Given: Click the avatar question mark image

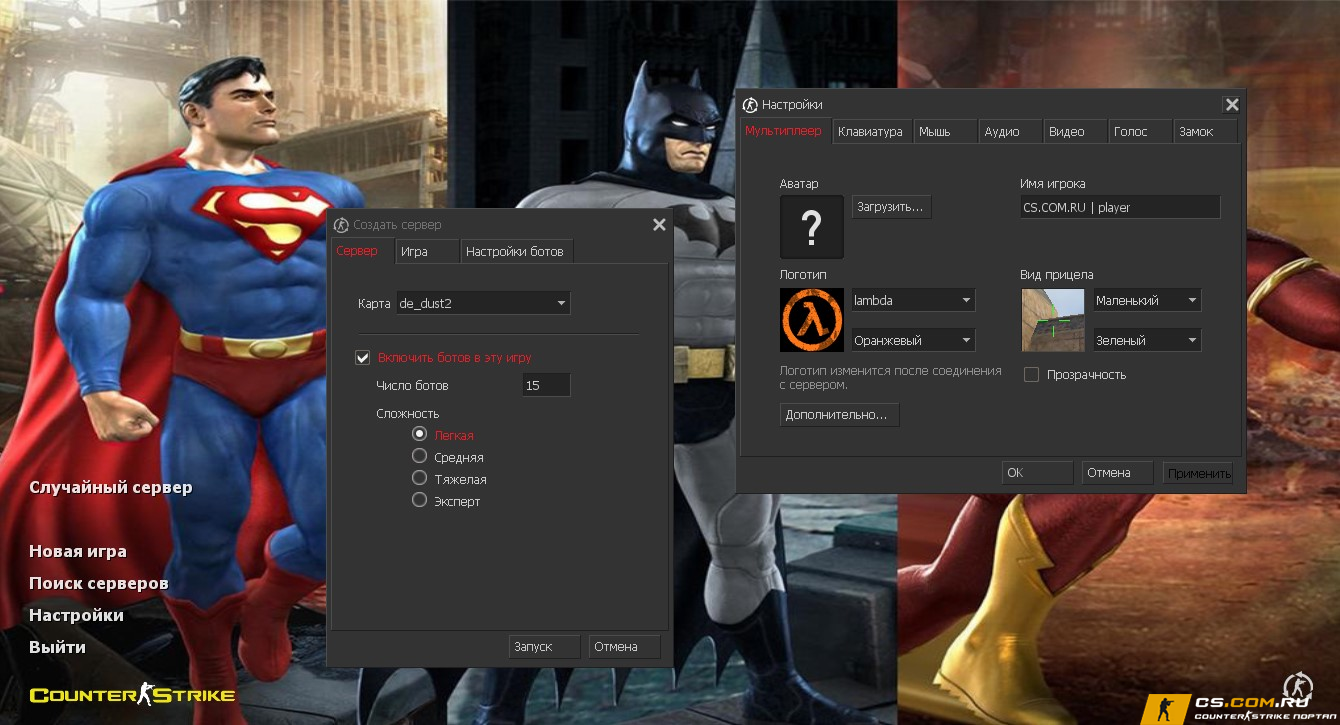Looking at the screenshot, I should tap(812, 227).
